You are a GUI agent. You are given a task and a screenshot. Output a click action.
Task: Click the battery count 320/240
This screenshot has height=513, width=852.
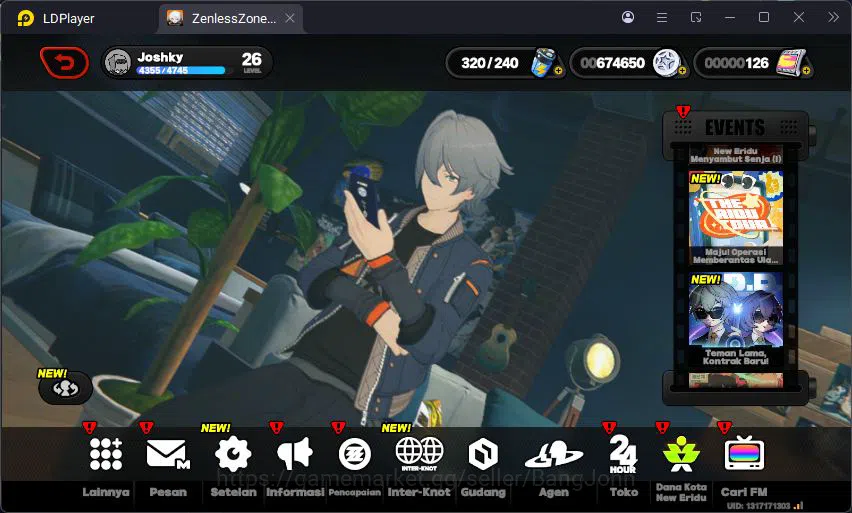click(490, 63)
